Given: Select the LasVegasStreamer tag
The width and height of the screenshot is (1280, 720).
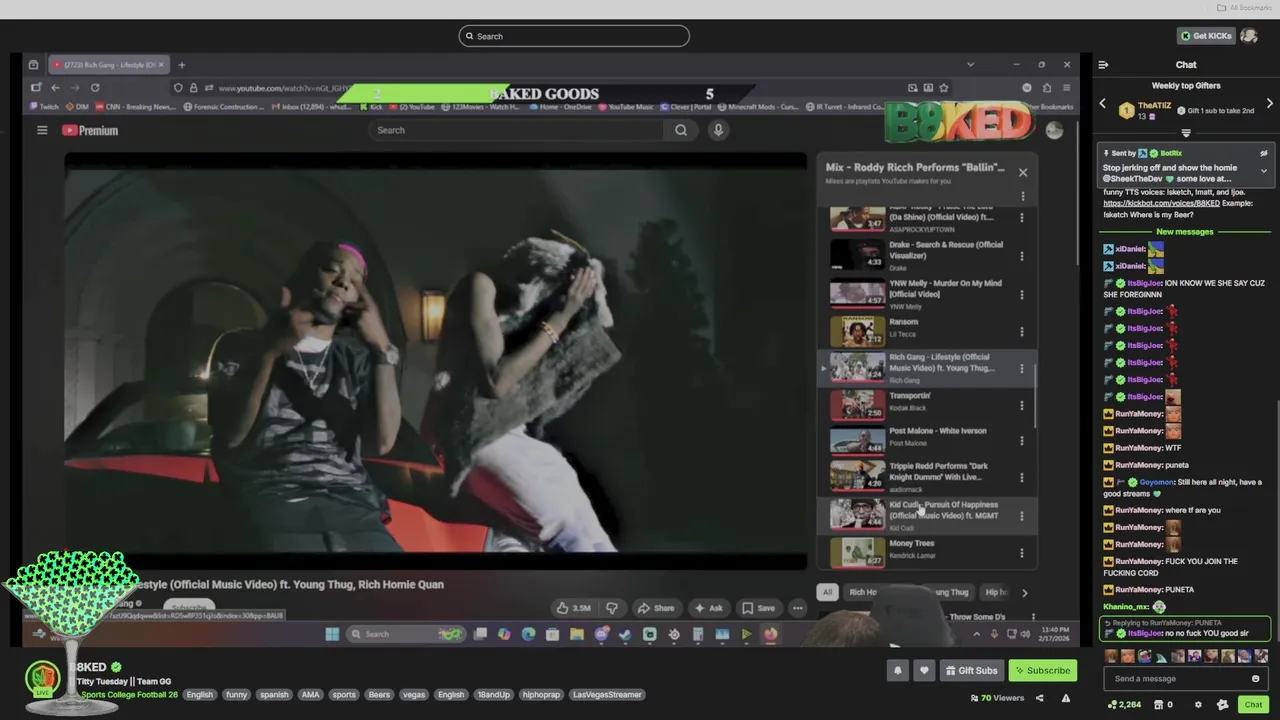Looking at the screenshot, I should point(607,694).
